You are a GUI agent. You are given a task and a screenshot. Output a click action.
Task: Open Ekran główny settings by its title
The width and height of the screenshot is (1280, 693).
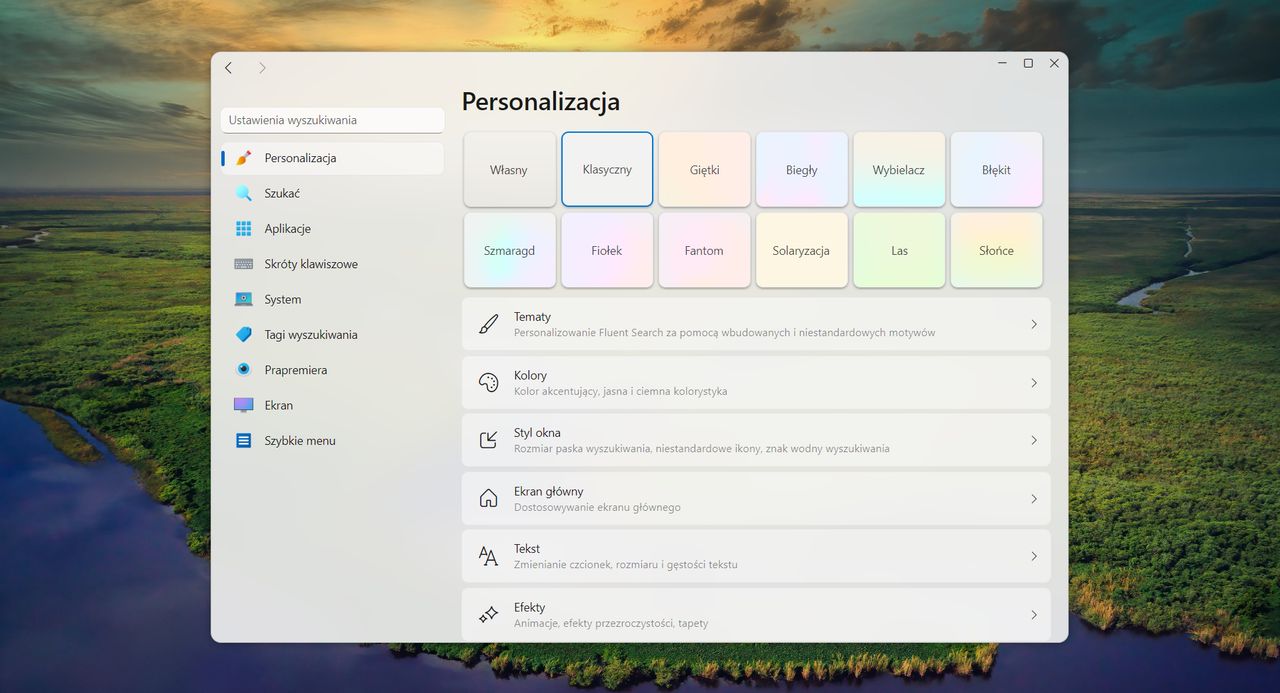[548, 491]
